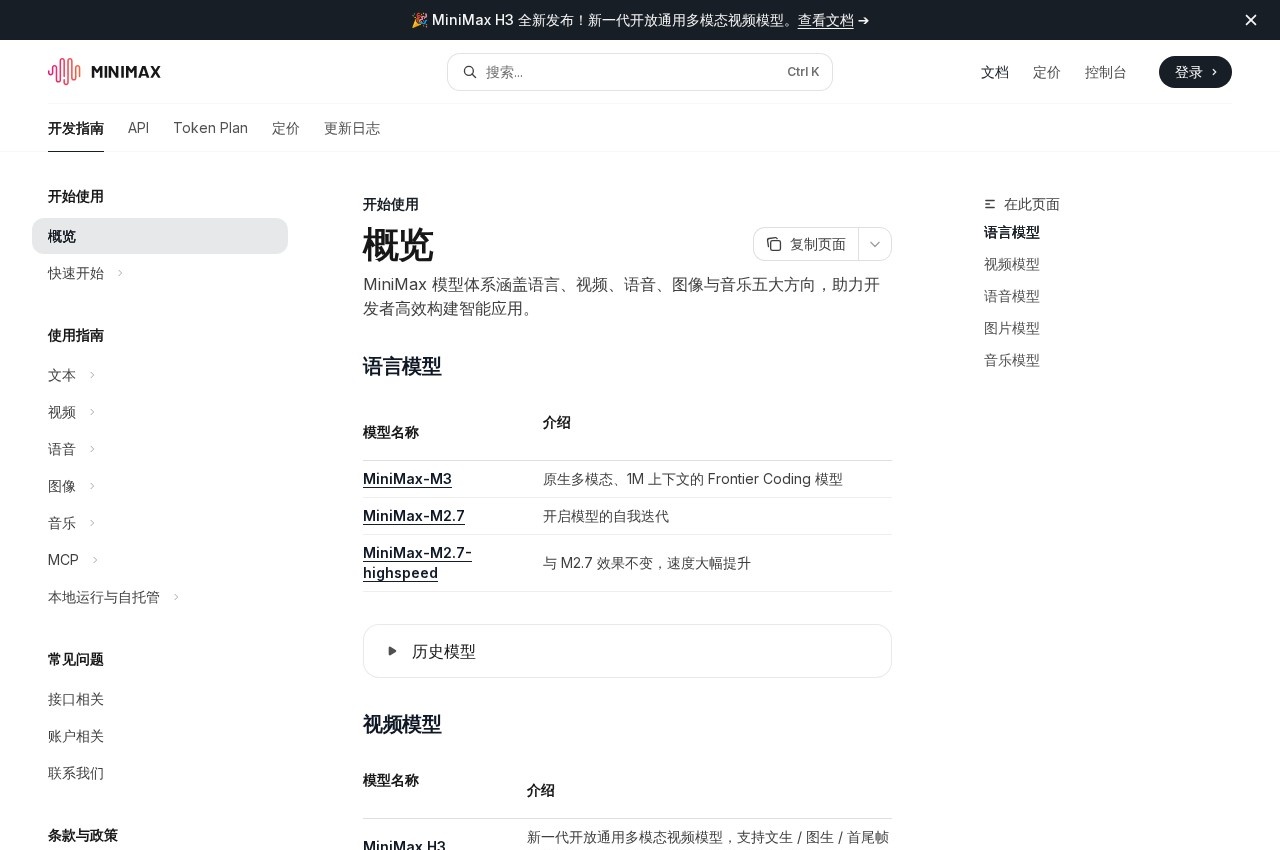
Task: Switch to the API tab
Action: tap(138, 128)
